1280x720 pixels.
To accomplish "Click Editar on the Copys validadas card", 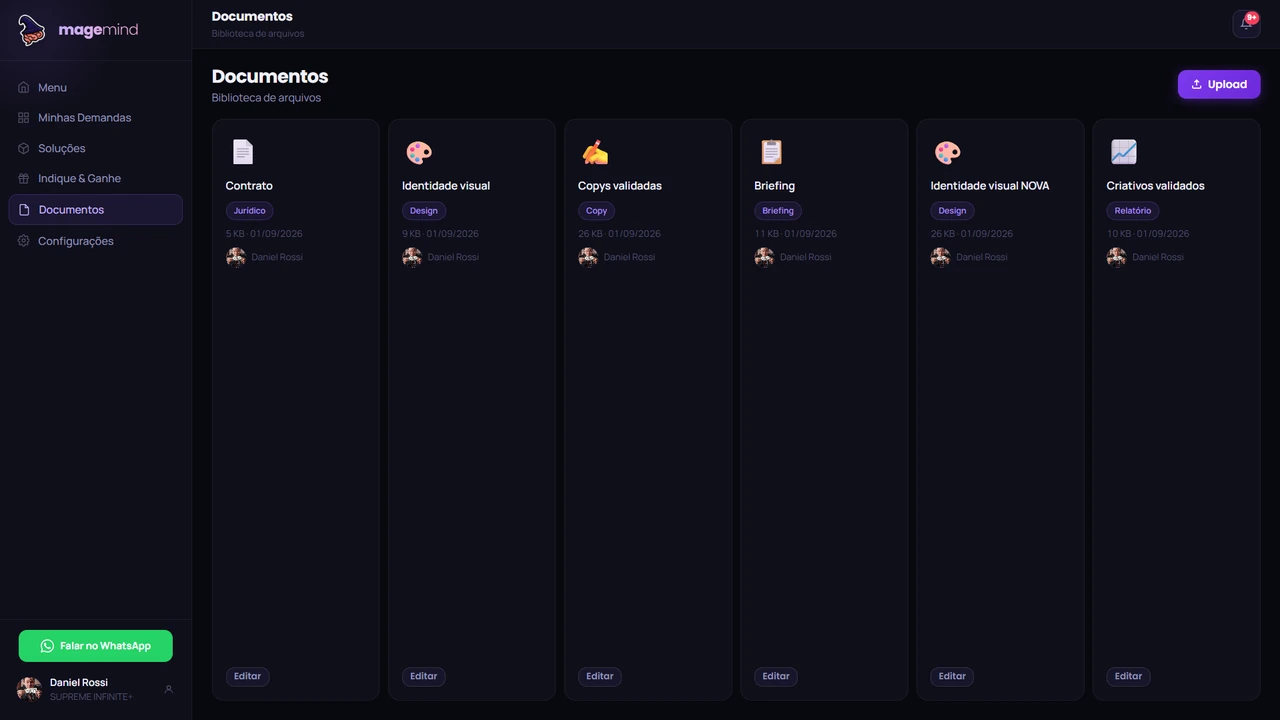I will click(x=599, y=677).
